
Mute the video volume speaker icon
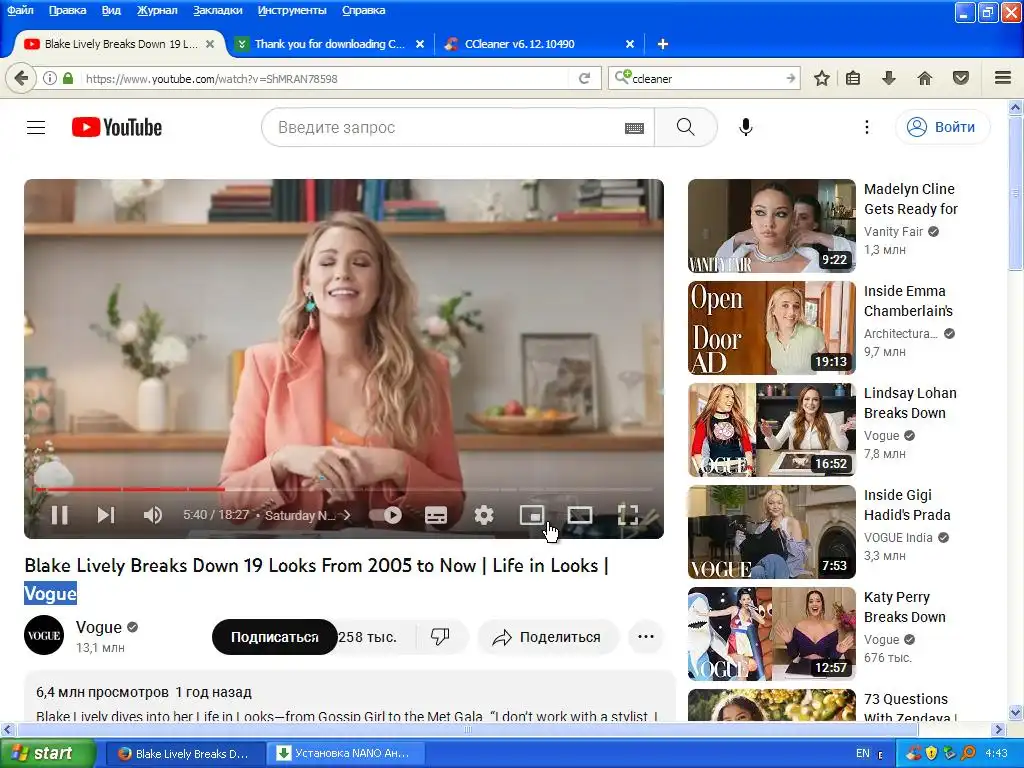point(153,515)
